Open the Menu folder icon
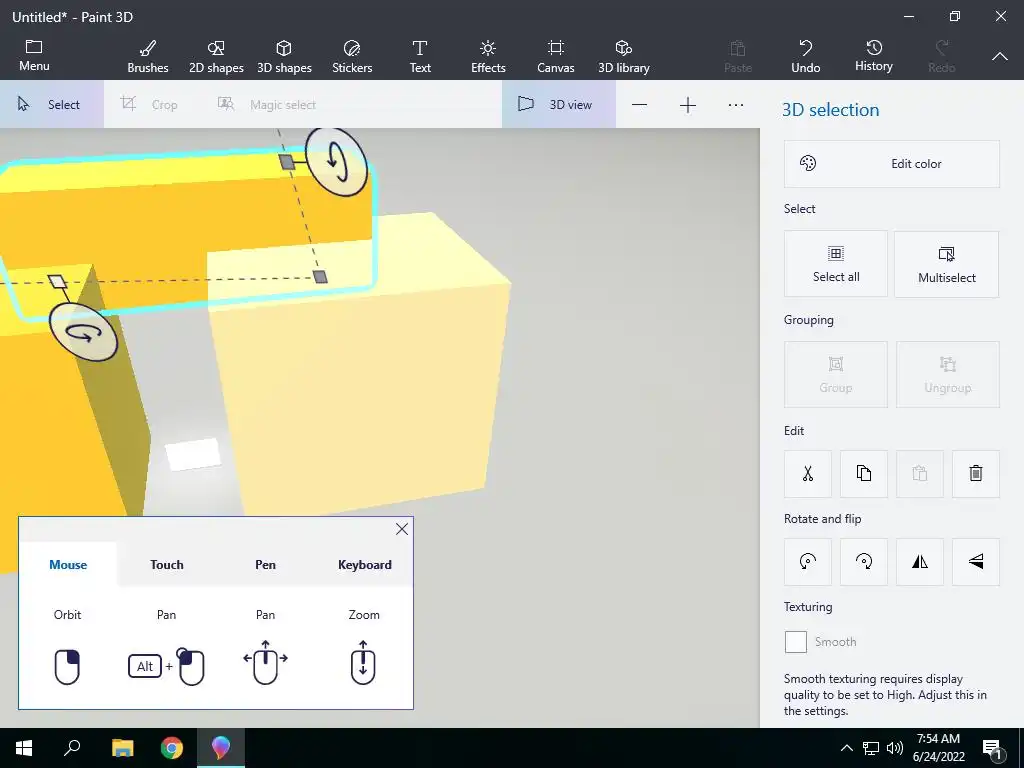 pyautogui.click(x=34, y=56)
